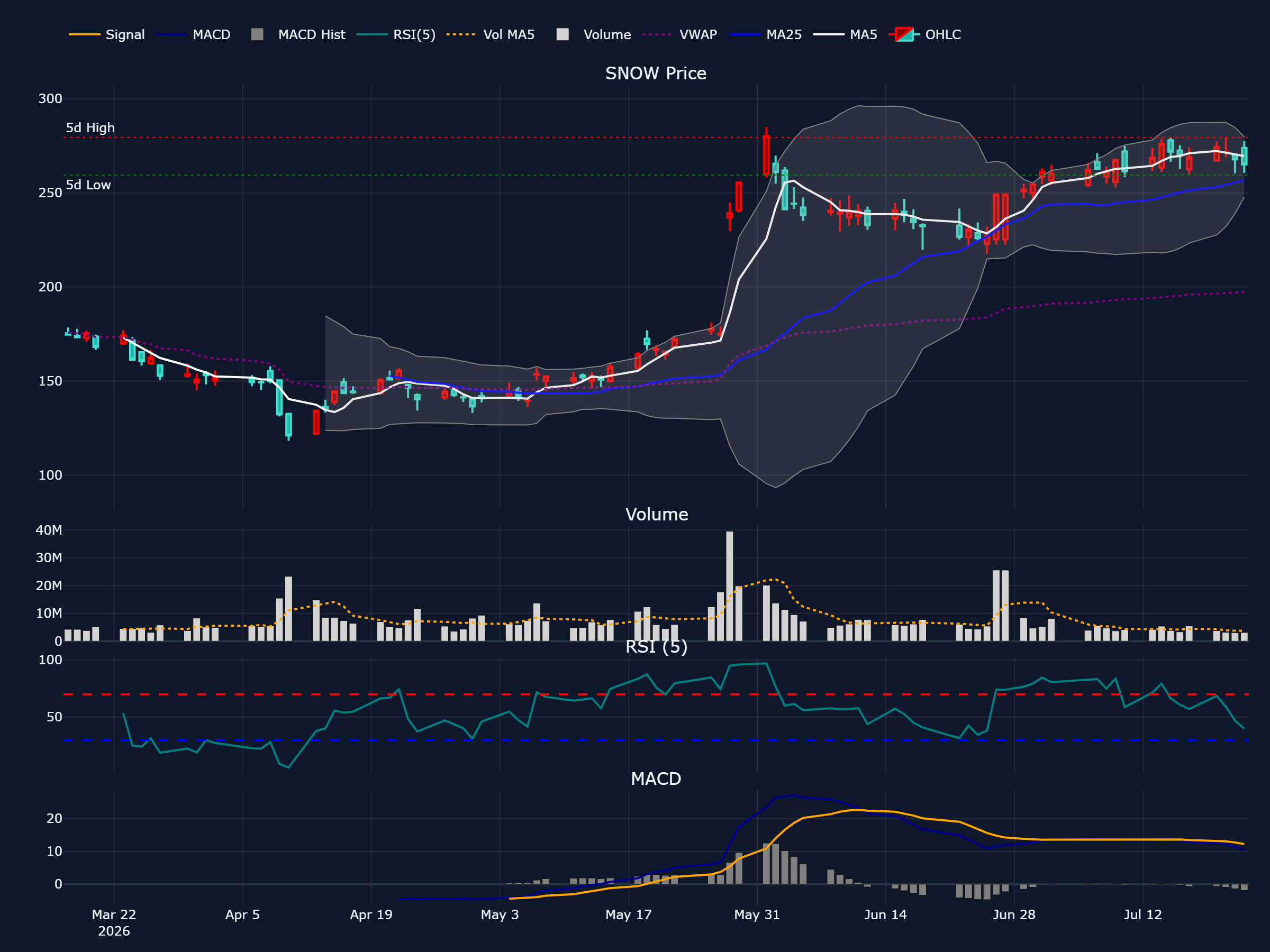Click the Jun 28 date label
The height and width of the screenshot is (952, 1270).
(x=1014, y=914)
